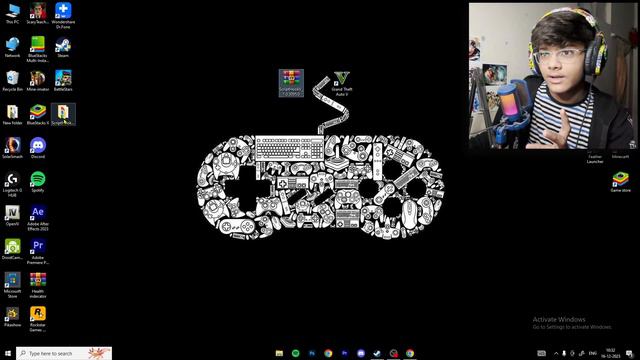Switch input language via ENG indicator

tap(593, 353)
